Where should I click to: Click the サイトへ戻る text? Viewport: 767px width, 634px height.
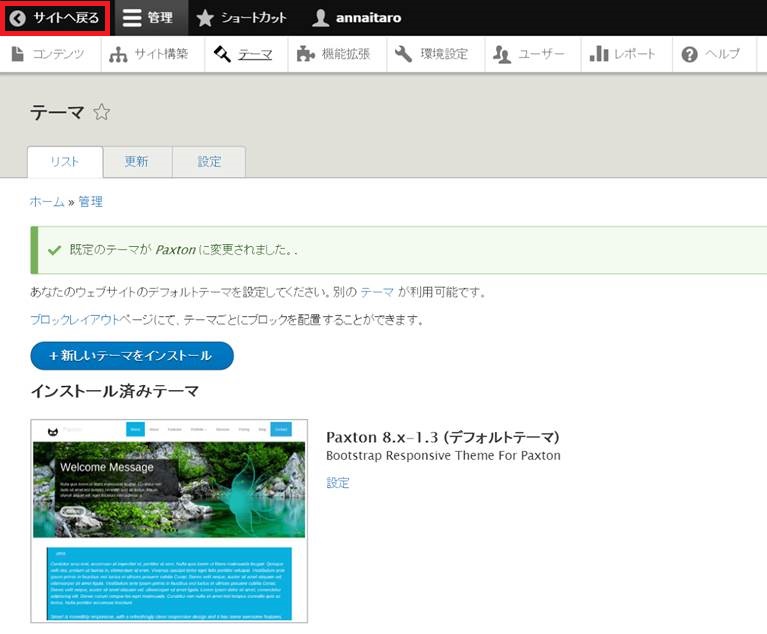pyautogui.click(x=66, y=18)
